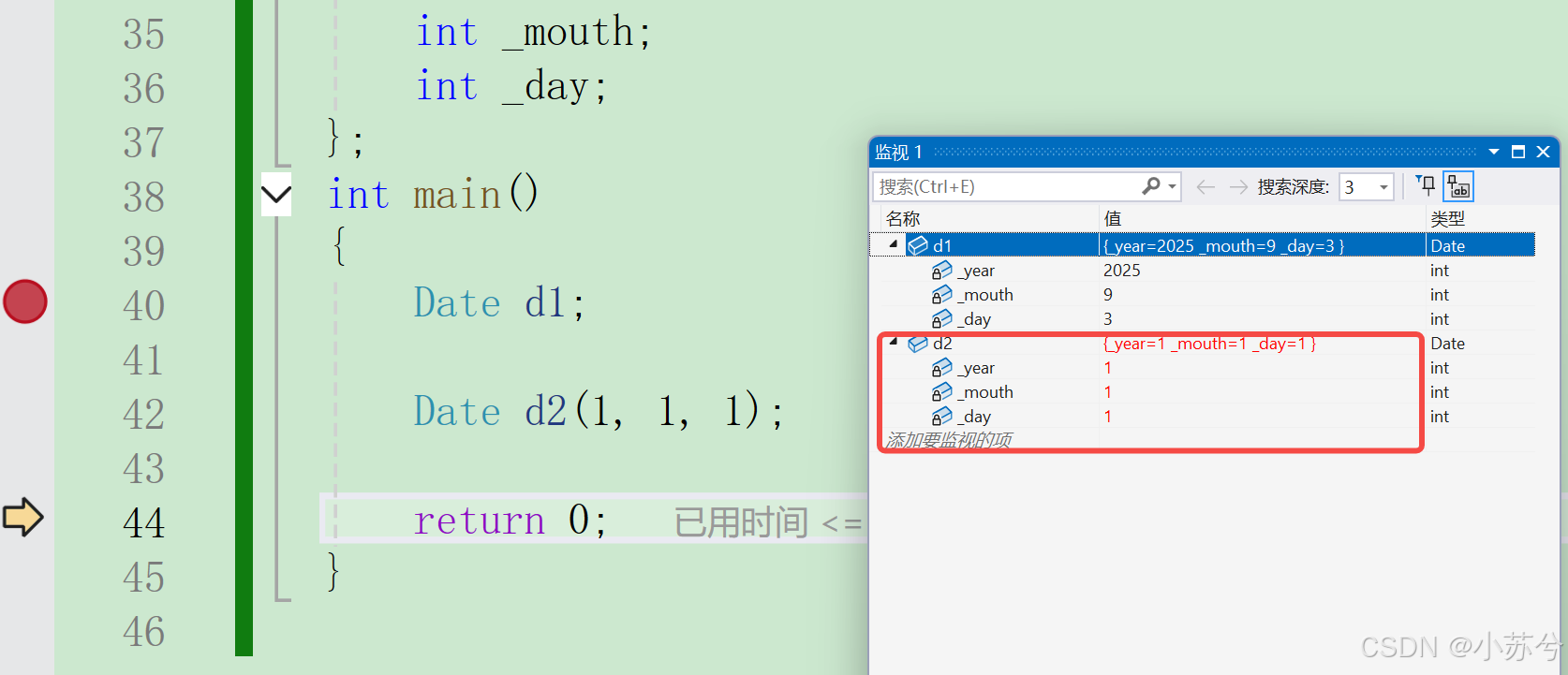Click 'int _day;' declaration on line 36
This screenshot has width=1568, height=675.
point(511,86)
